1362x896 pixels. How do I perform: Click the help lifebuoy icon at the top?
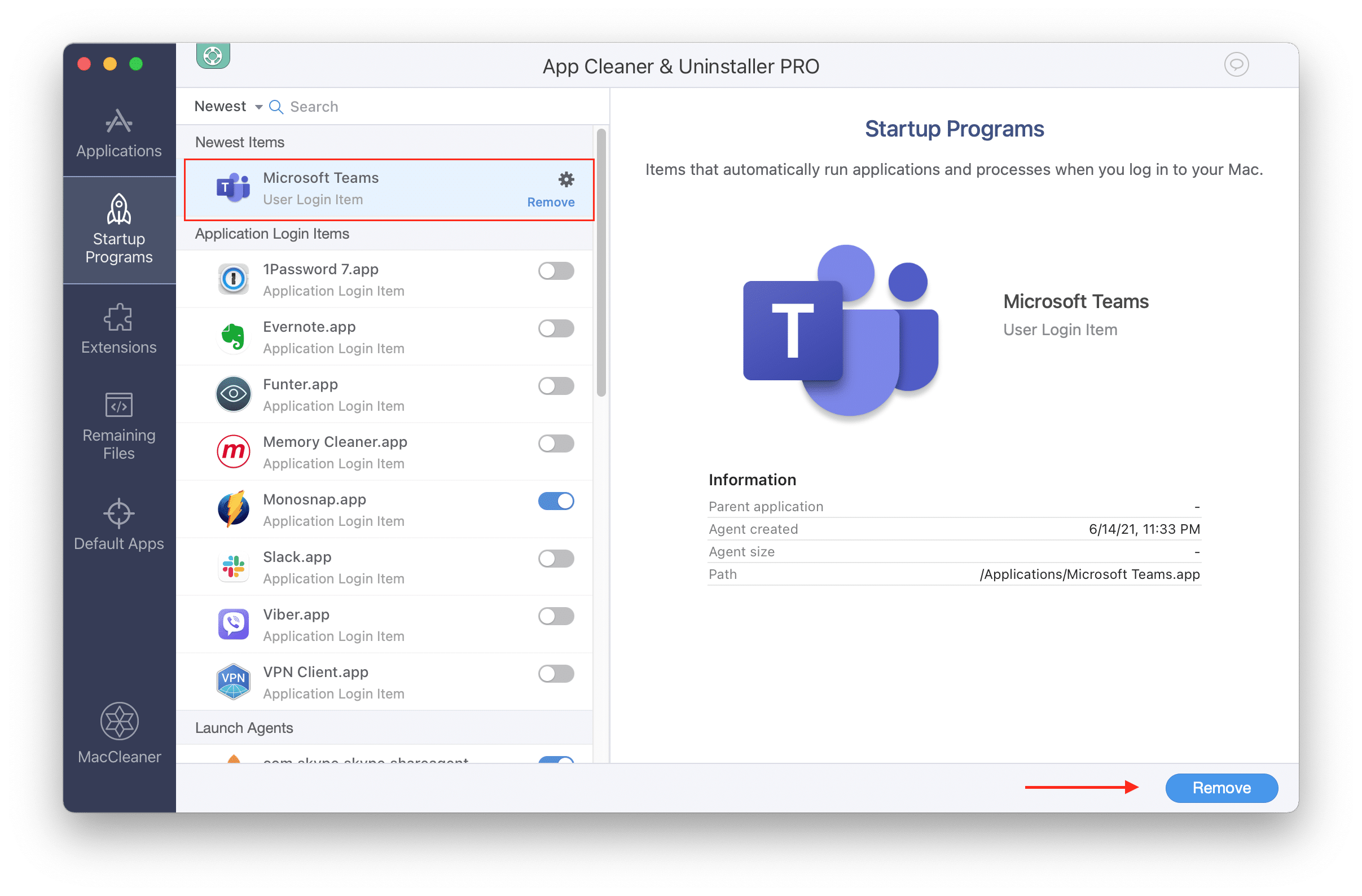tap(213, 56)
